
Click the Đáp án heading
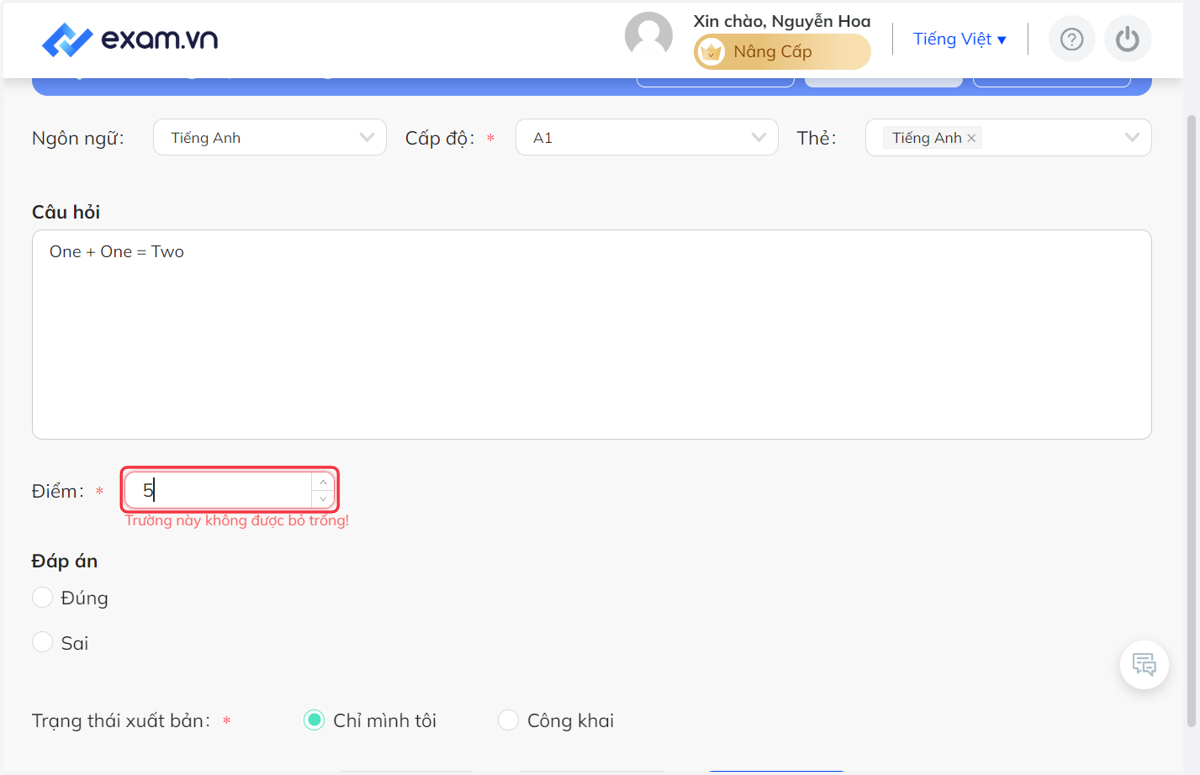click(x=65, y=561)
